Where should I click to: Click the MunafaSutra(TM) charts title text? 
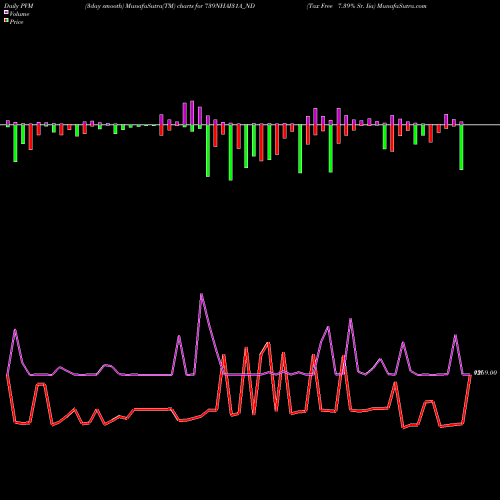point(170,6)
